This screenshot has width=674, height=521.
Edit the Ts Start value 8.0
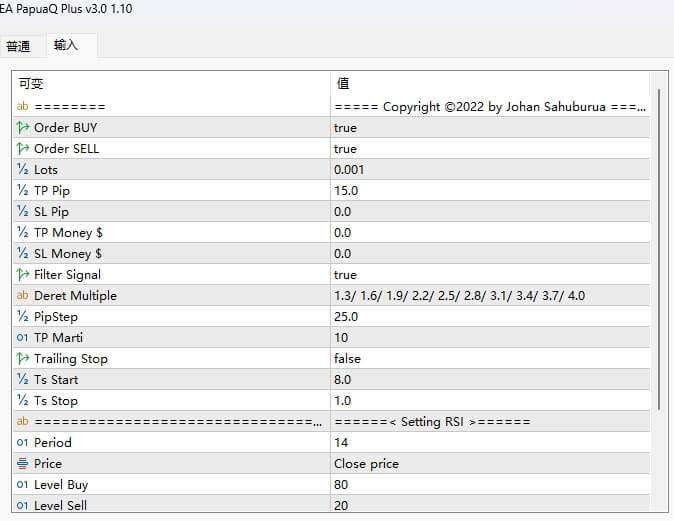(490, 379)
